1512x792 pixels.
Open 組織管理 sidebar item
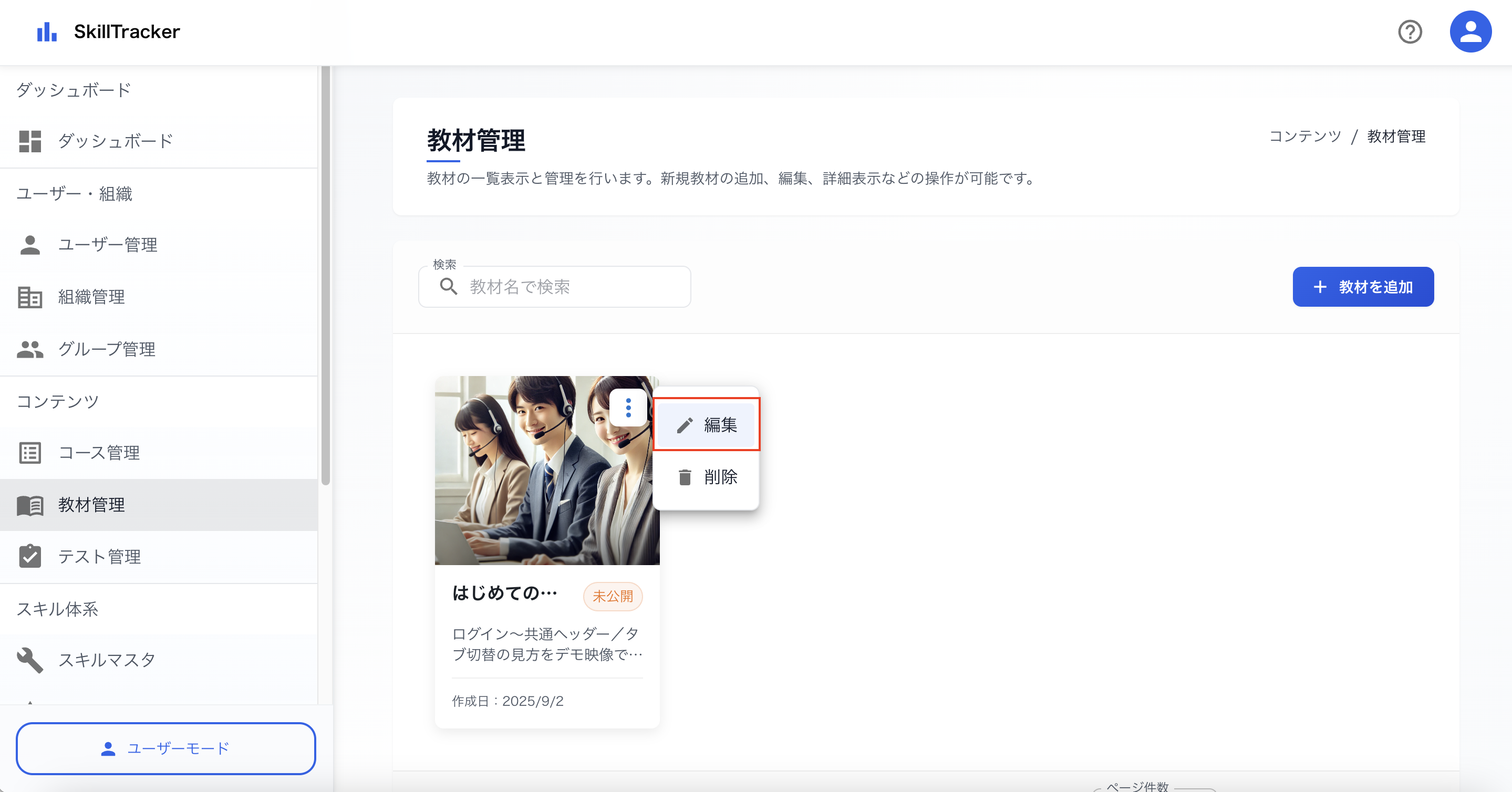click(x=91, y=297)
